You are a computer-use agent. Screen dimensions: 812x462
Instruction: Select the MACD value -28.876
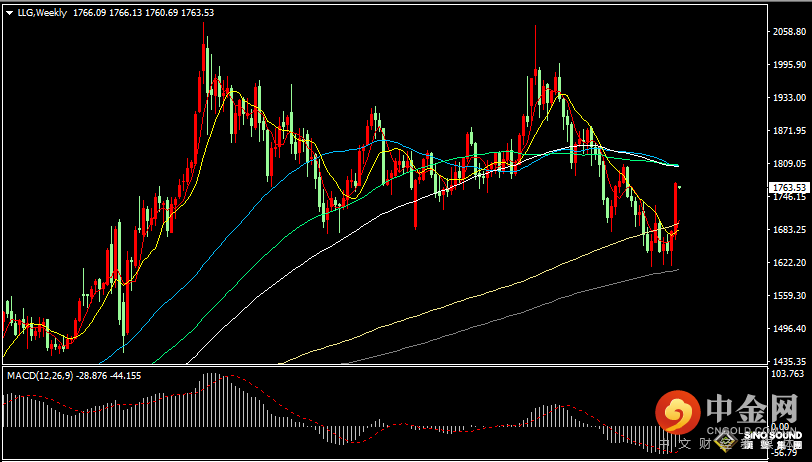(92, 376)
